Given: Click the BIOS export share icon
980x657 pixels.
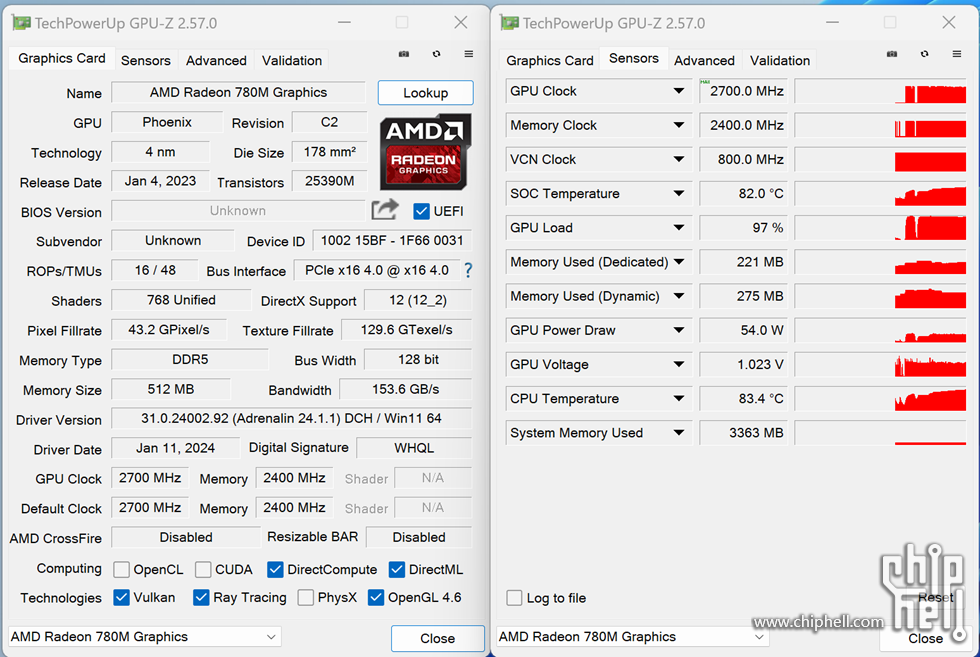Looking at the screenshot, I should (x=384, y=209).
